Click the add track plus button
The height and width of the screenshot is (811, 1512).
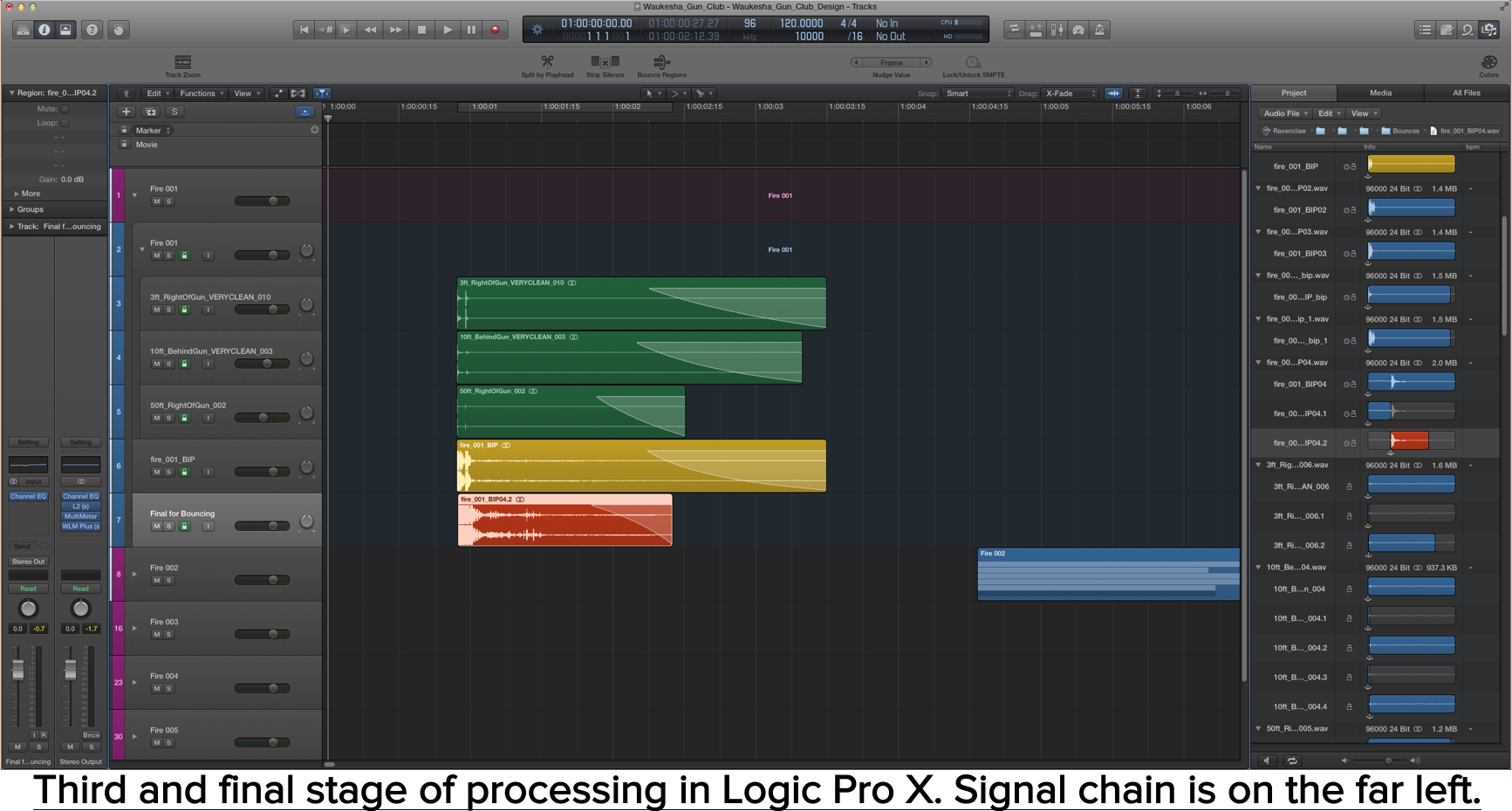[127, 112]
